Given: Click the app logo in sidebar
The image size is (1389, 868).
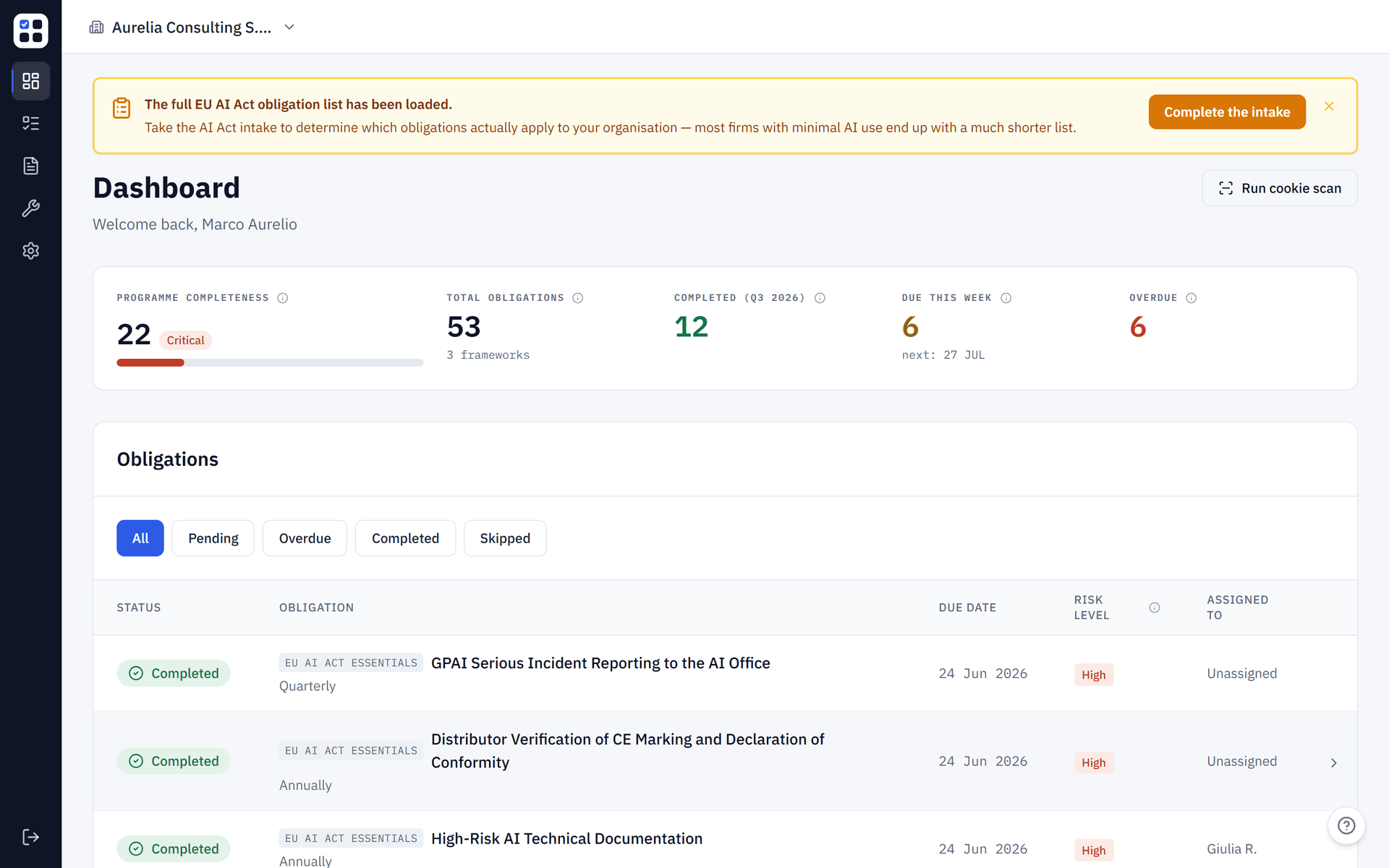Looking at the screenshot, I should point(30,30).
